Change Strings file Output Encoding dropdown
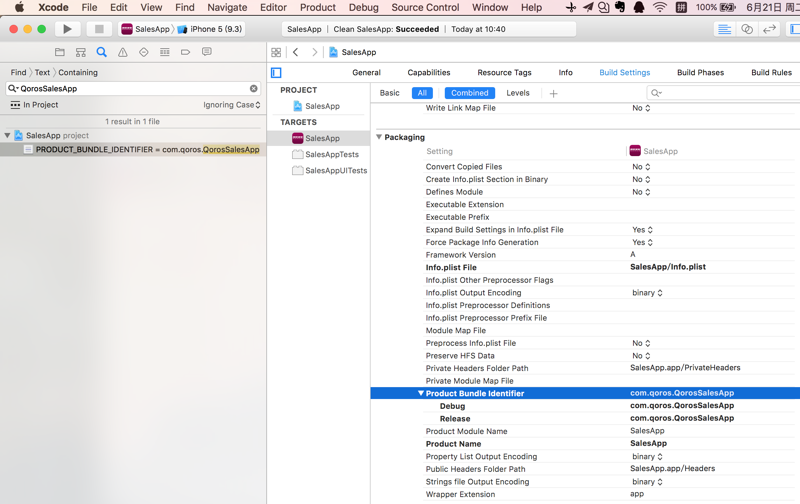This screenshot has width=800, height=504. (647, 482)
